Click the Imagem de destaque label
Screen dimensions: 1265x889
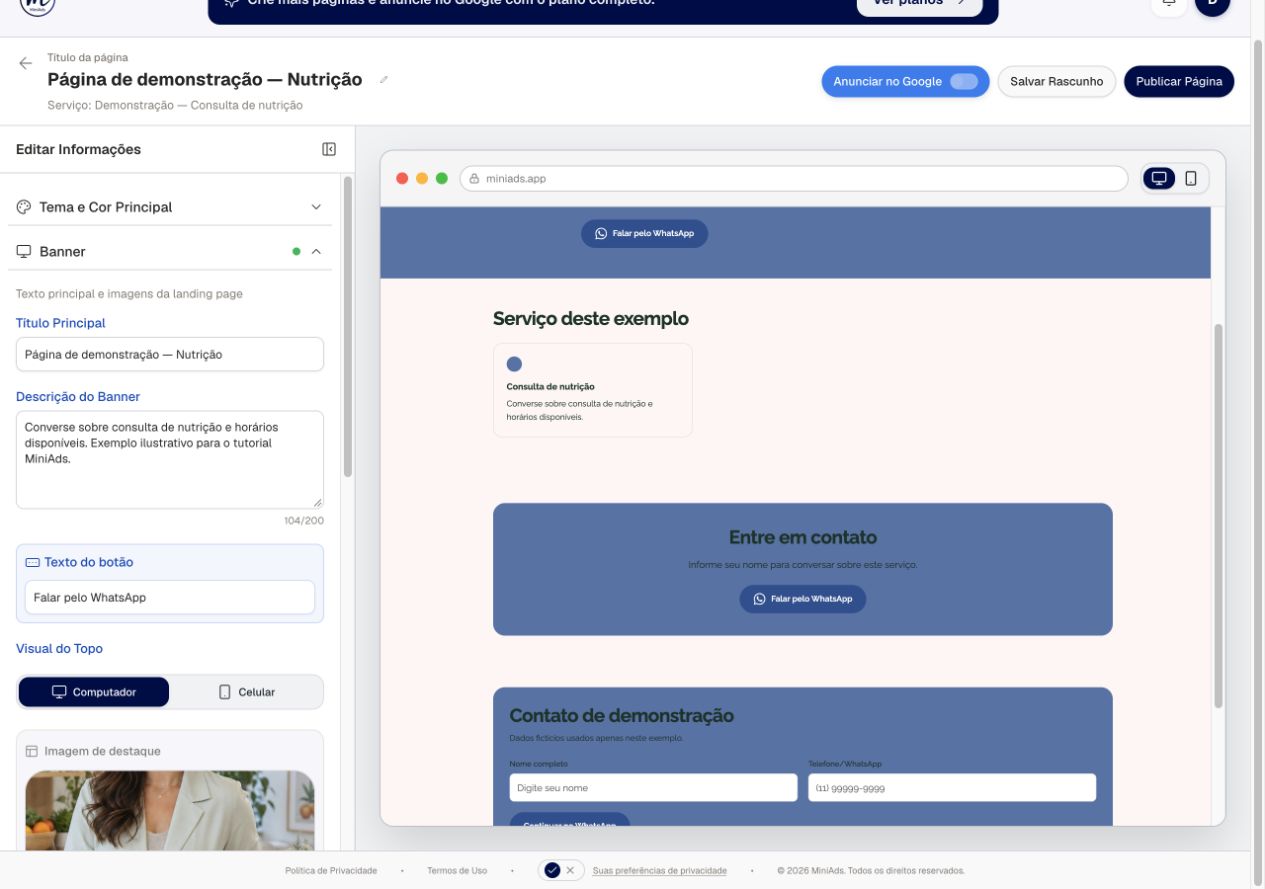click(102, 751)
